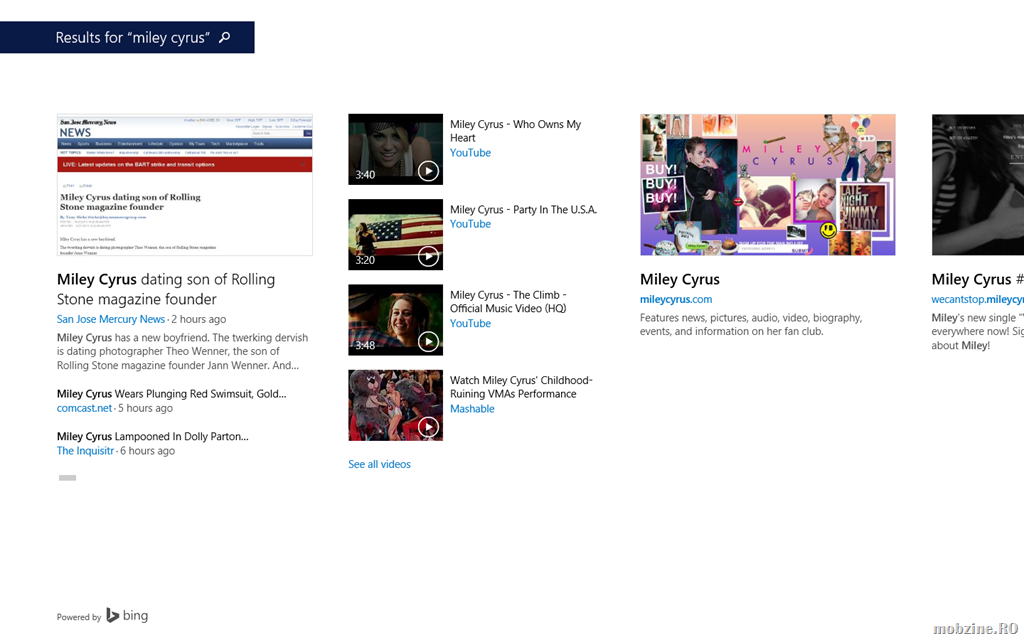The image size is (1024, 640).
Task: Open the Party In The U.S.A. title
Action: (523, 210)
